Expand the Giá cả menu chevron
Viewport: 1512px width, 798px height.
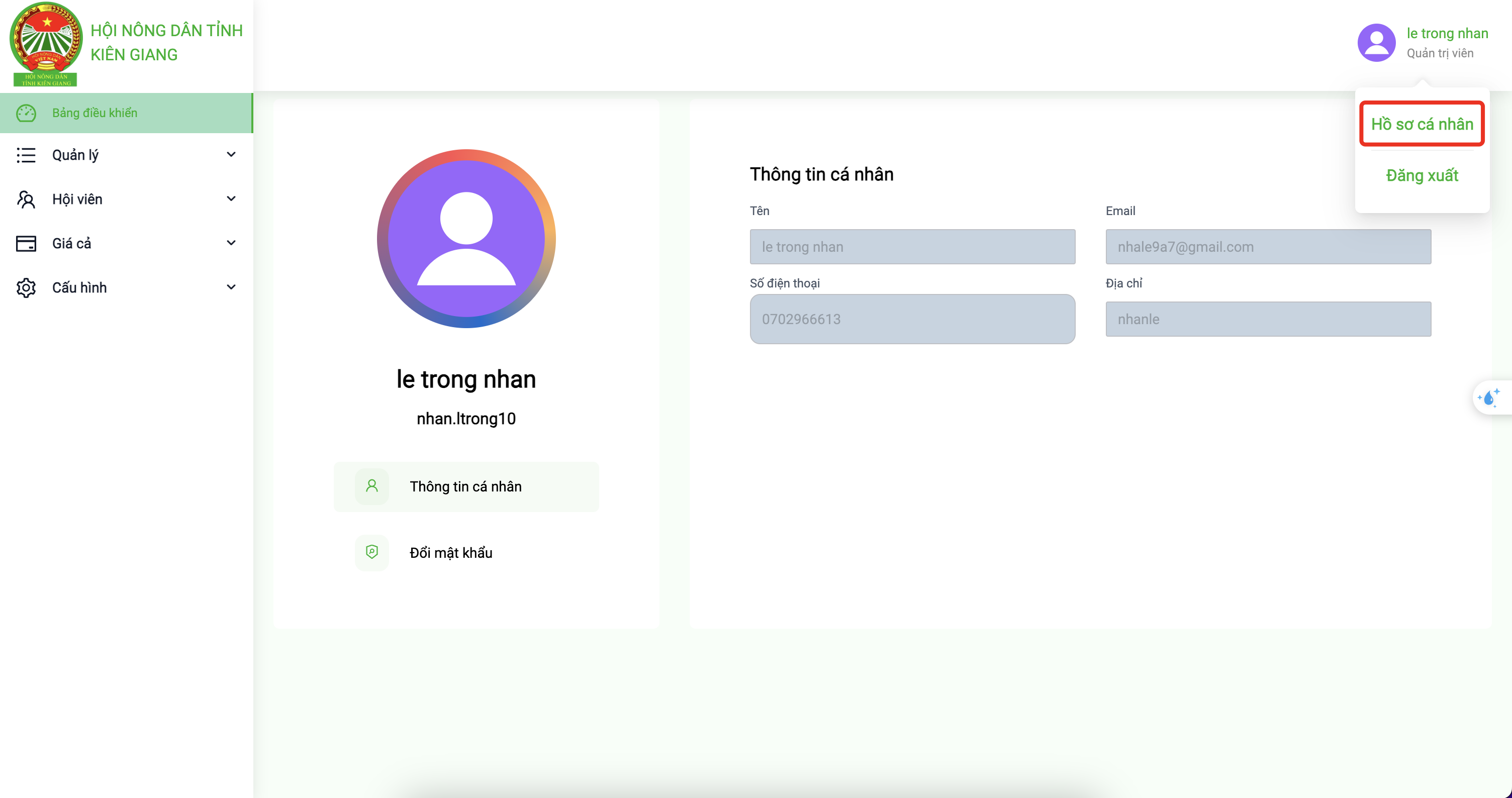tap(231, 243)
